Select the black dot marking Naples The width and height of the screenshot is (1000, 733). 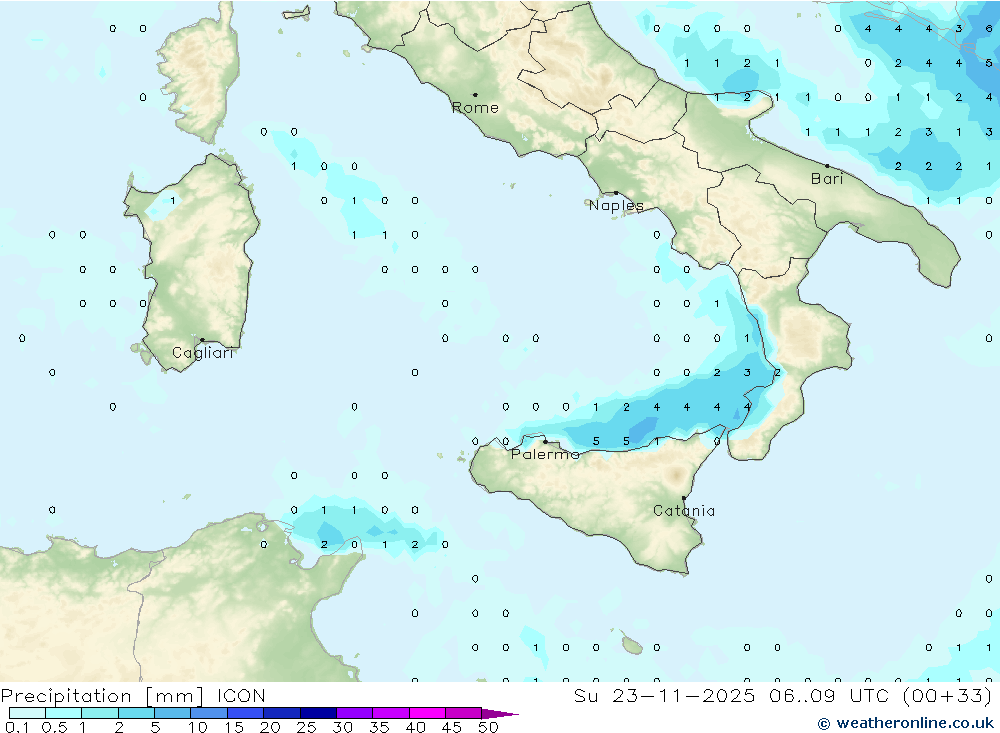coord(616,193)
